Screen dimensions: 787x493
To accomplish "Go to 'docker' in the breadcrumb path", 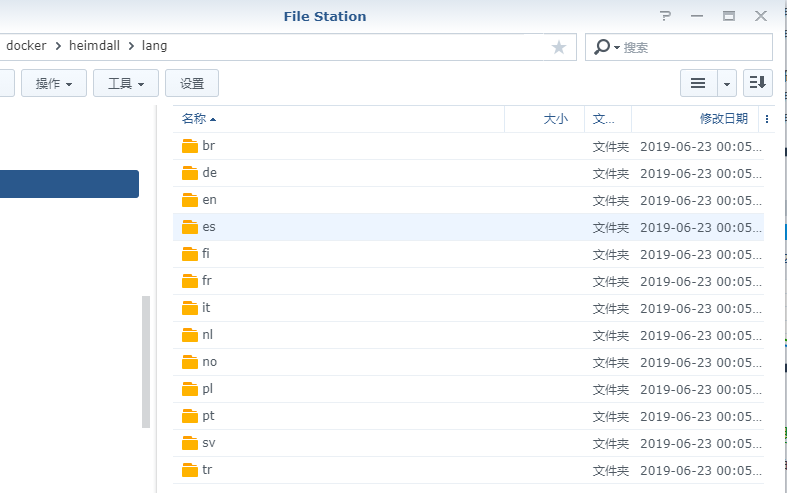I will [x=26, y=46].
